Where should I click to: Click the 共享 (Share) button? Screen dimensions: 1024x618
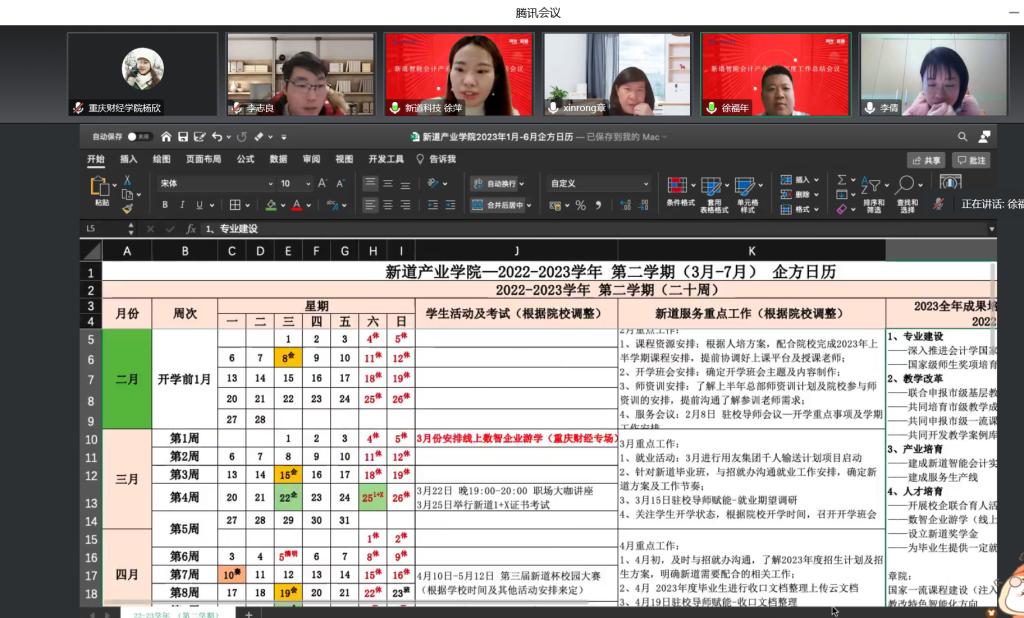(x=926, y=160)
